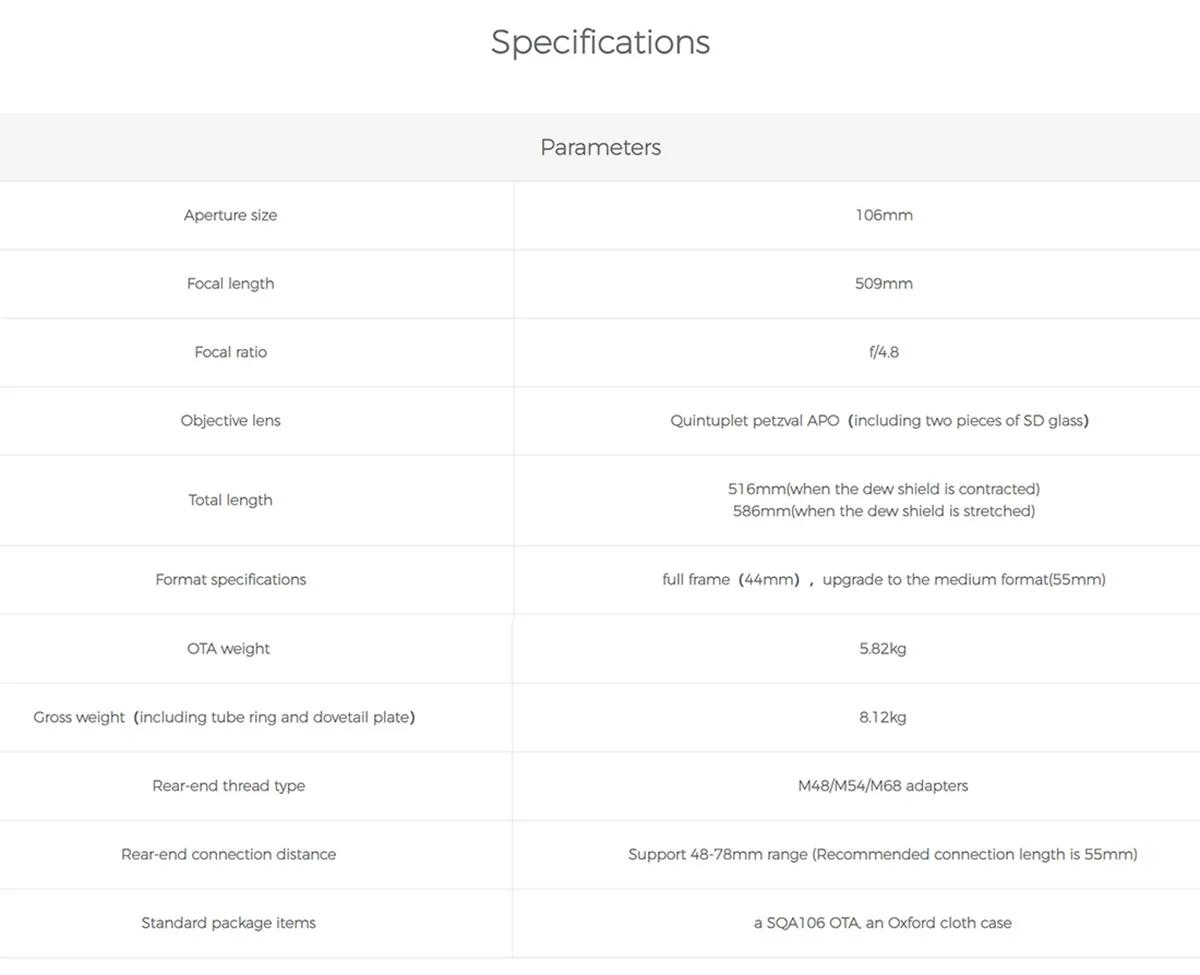This screenshot has height=975, width=1200.
Task: Click the Focal ratio label
Action: pos(230,352)
